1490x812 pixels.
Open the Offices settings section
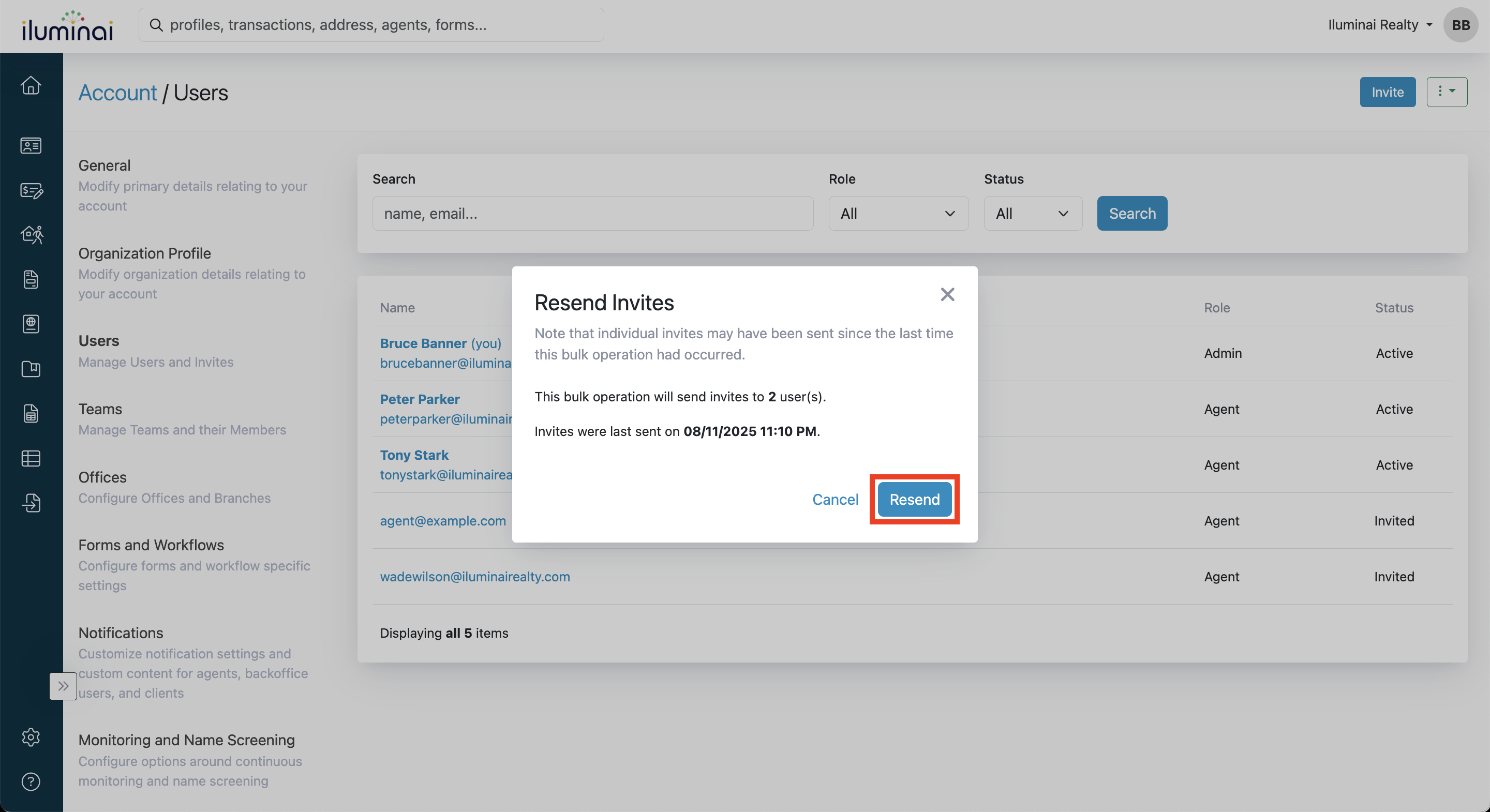102,477
